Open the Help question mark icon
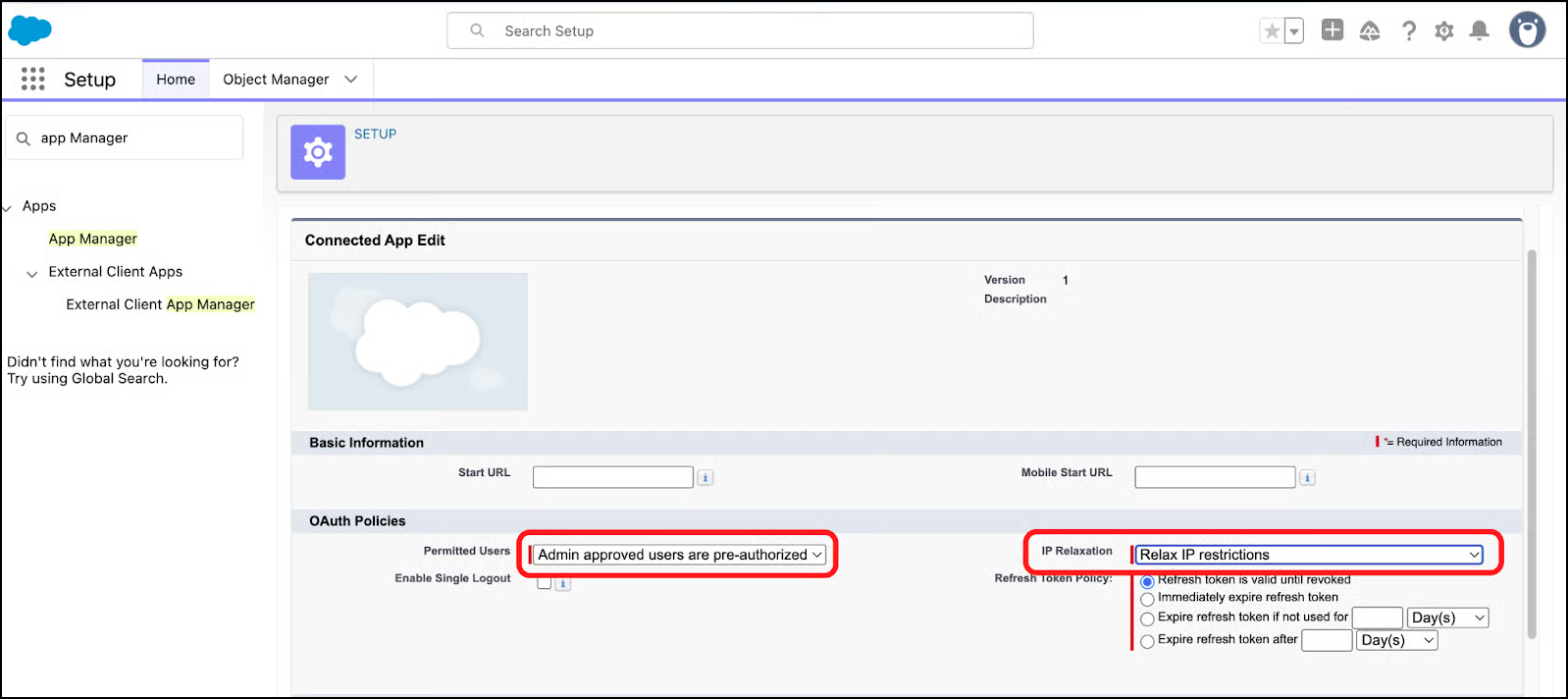This screenshot has height=699, width=1568. coord(1409,31)
